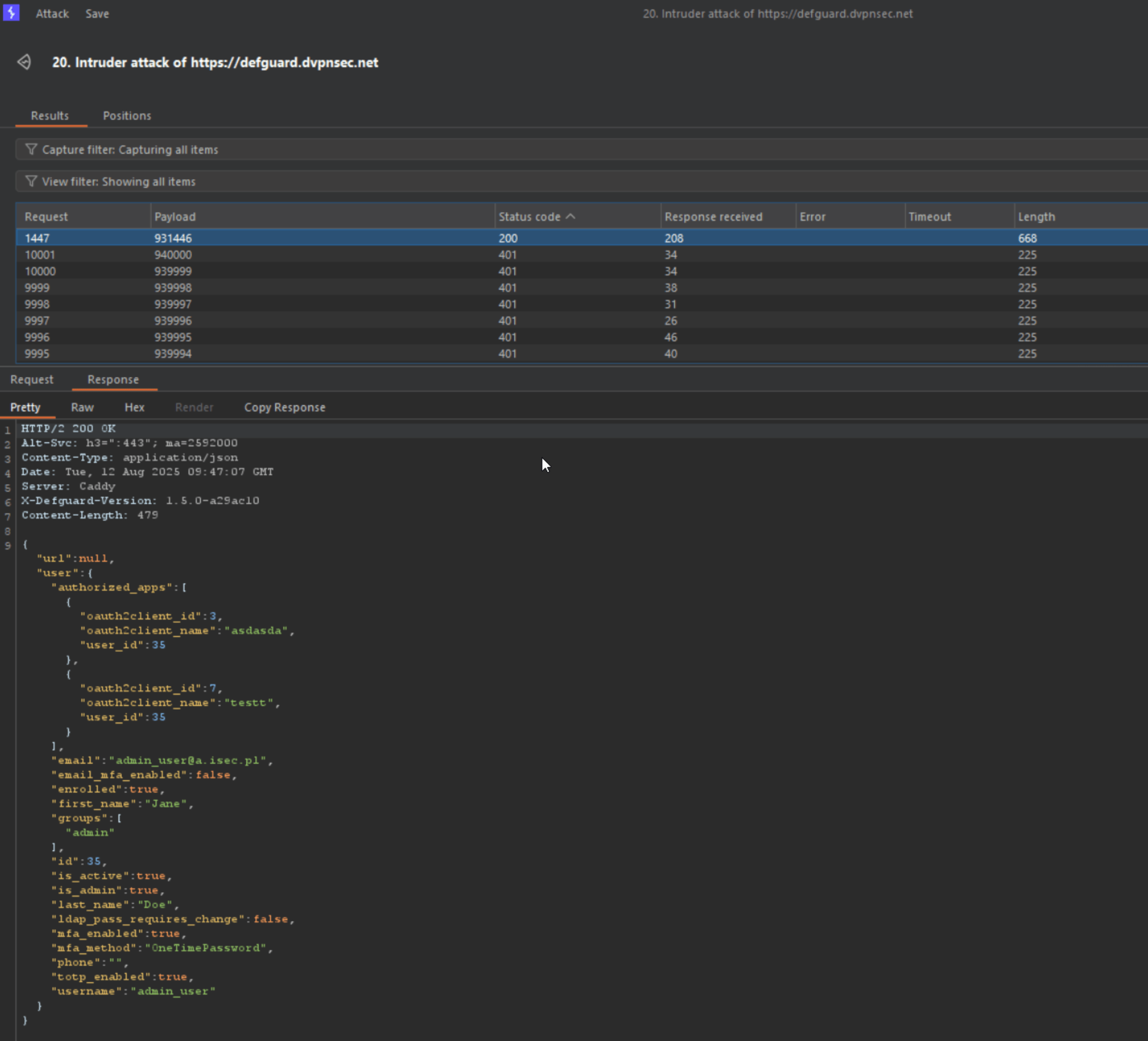The image size is (1148, 1041).
Task: Open the Attack menu
Action: tap(52, 13)
